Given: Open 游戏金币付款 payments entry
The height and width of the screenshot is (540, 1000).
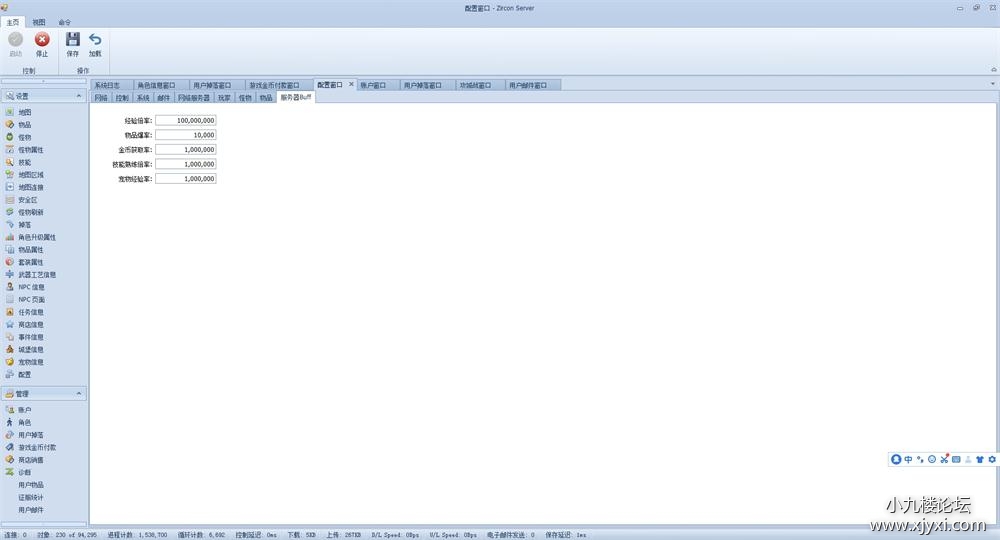Looking at the screenshot, I should coord(37,447).
